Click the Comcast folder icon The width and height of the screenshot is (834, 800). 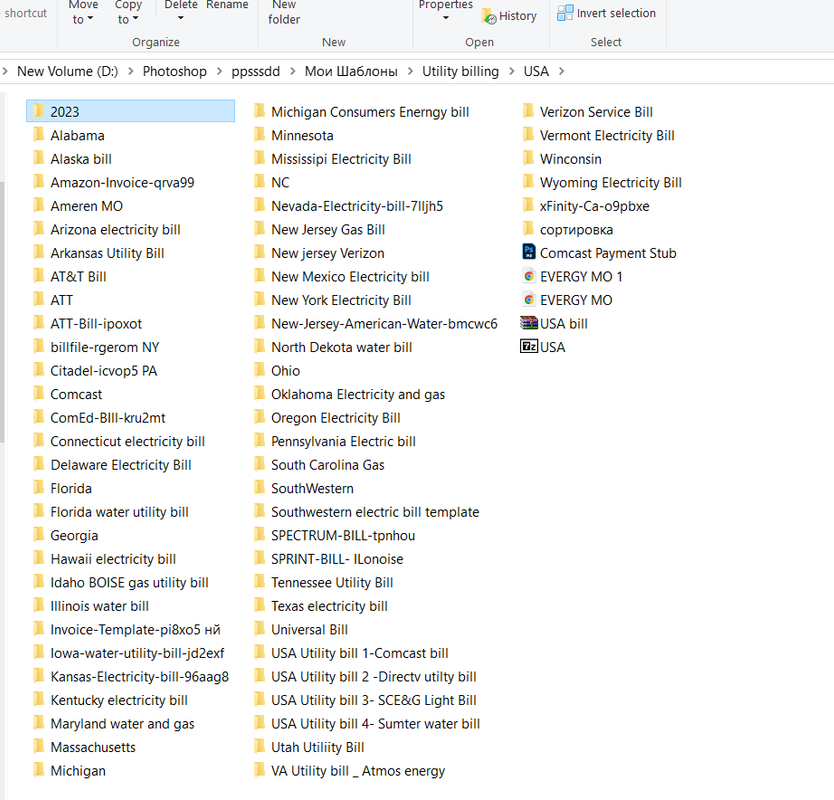tap(38, 394)
